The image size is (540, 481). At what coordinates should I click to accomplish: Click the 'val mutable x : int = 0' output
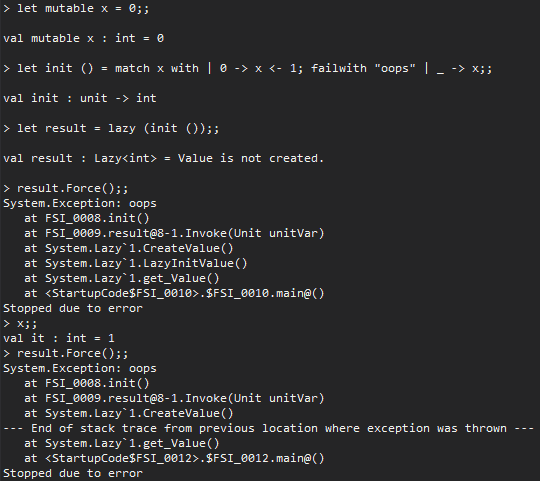pos(84,38)
